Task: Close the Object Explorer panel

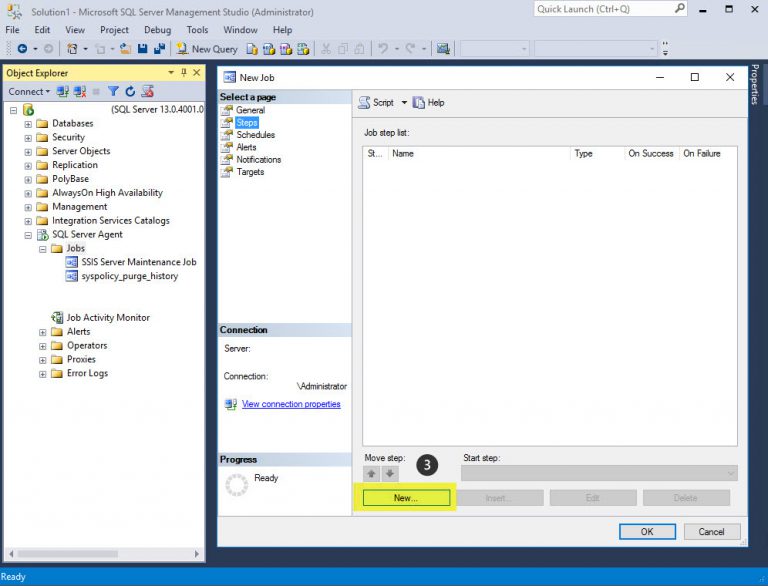Action: [196, 73]
